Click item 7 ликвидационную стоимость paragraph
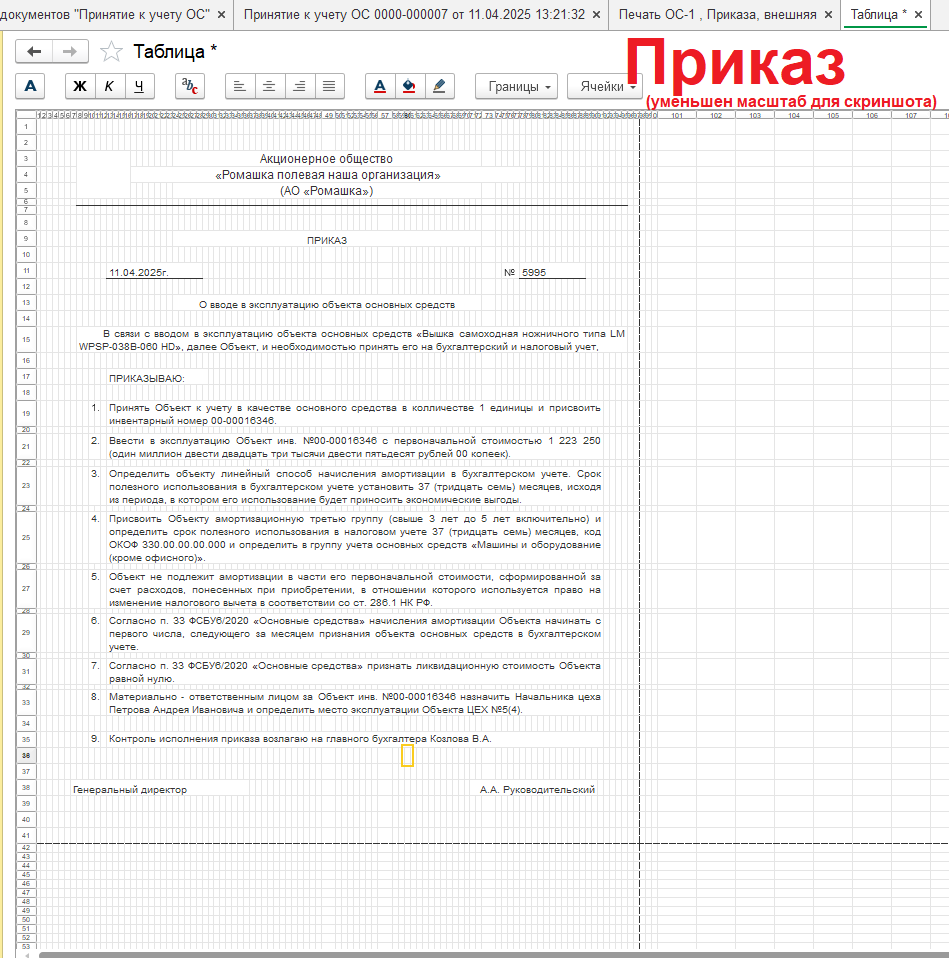The width and height of the screenshot is (949, 958). [x=354, y=672]
